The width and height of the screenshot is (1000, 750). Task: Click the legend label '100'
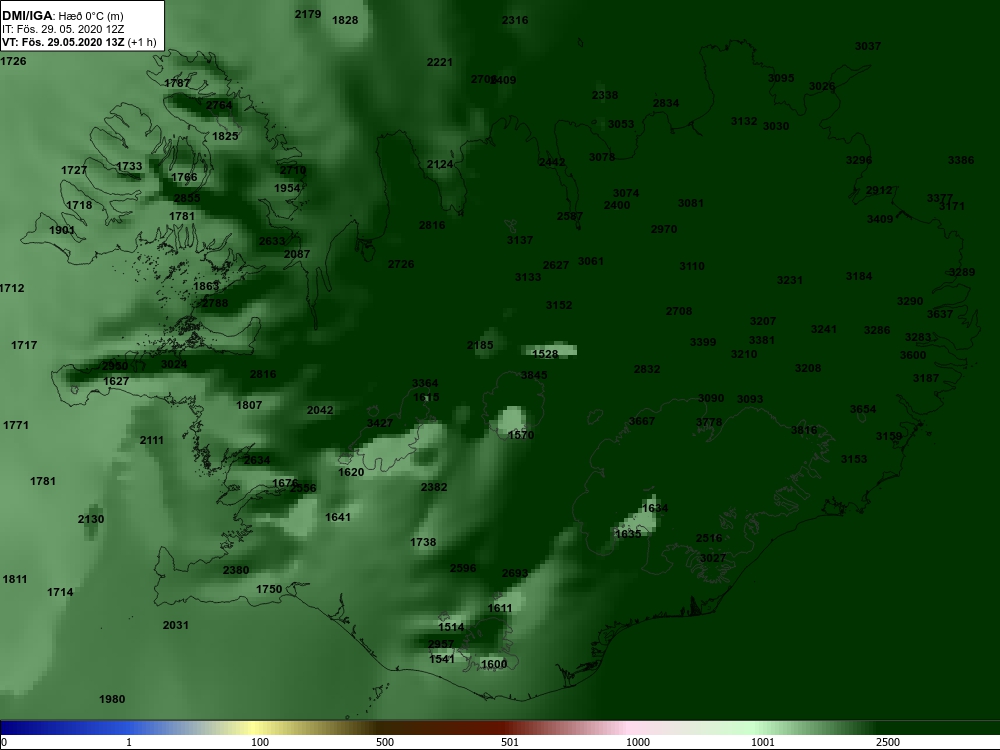point(260,742)
